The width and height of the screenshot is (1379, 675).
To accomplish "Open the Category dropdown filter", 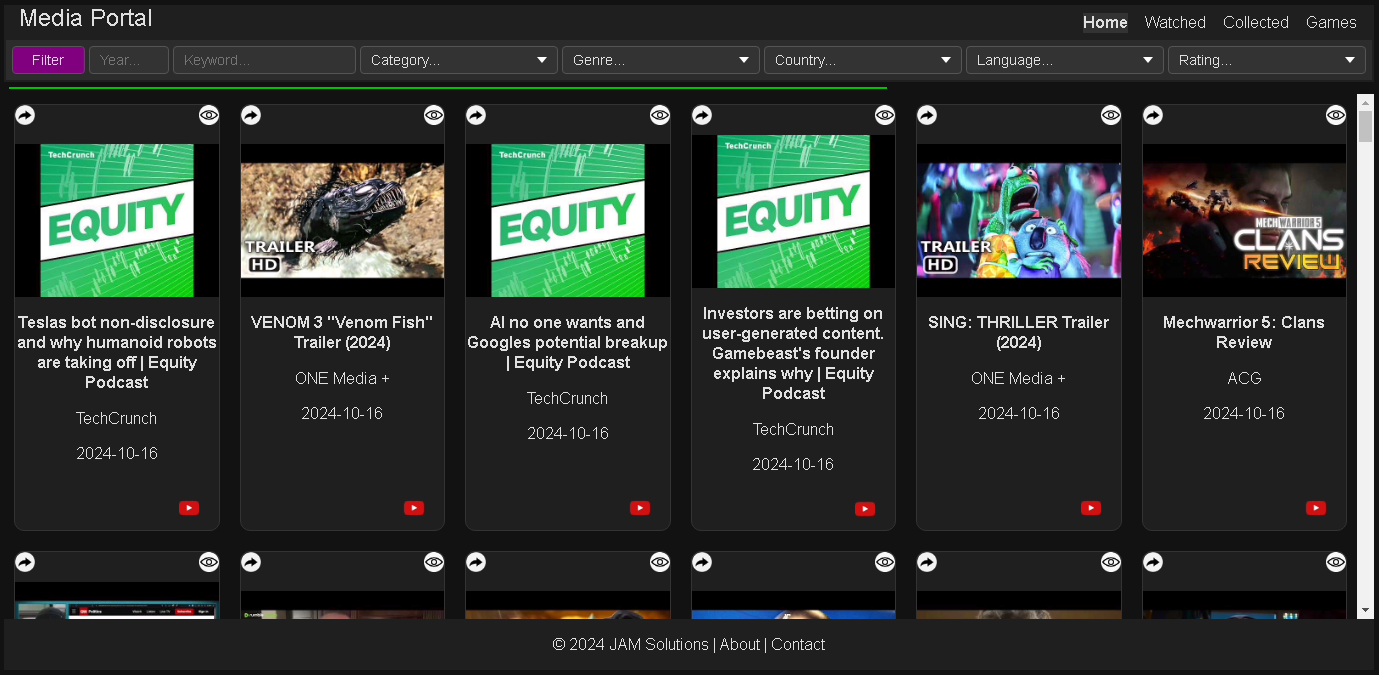I will 459,60.
